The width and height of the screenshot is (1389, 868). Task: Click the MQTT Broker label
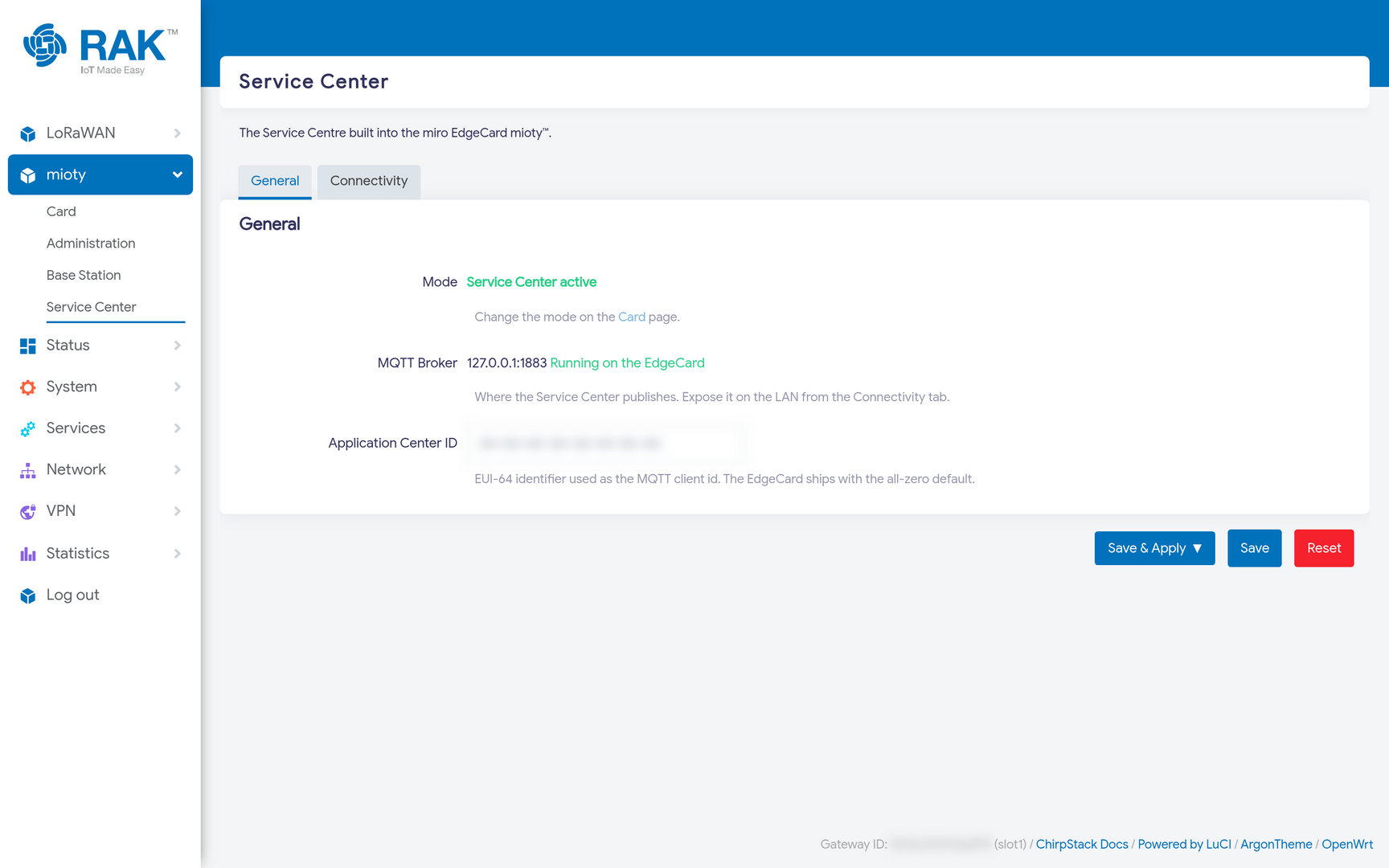[x=417, y=363]
